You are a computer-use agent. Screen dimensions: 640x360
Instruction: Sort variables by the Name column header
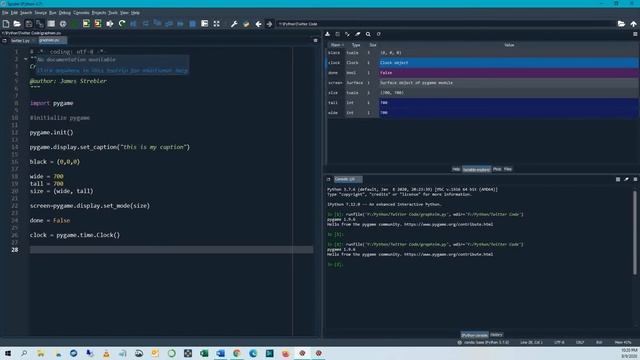tap(337, 45)
